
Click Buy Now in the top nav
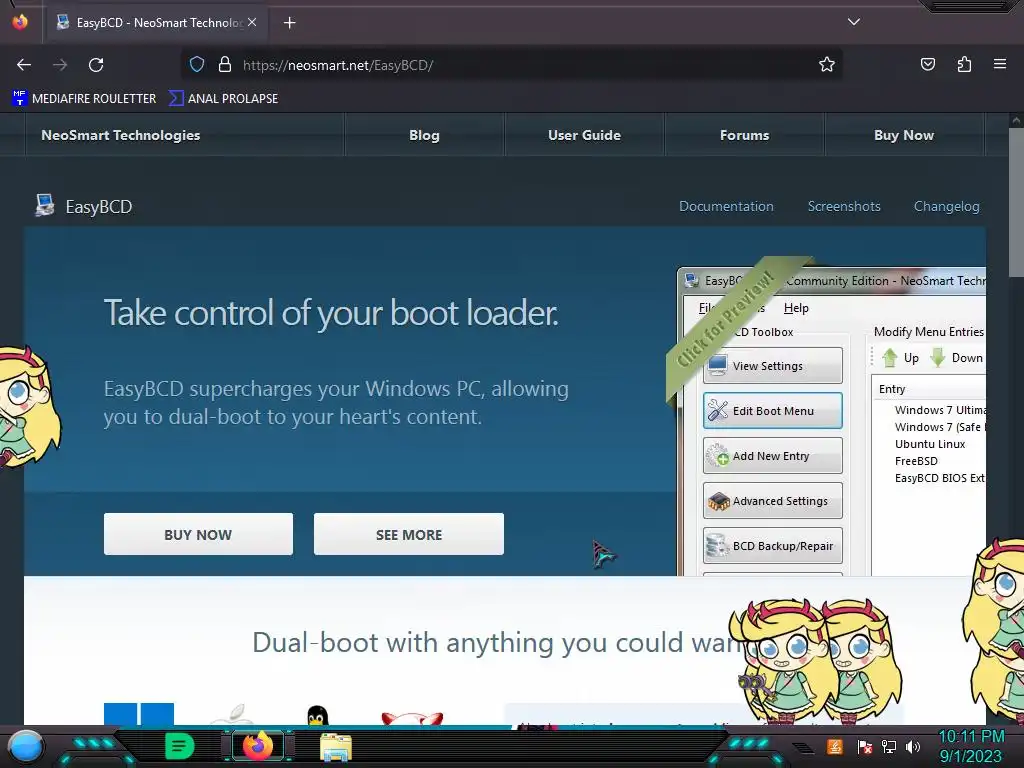904,135
